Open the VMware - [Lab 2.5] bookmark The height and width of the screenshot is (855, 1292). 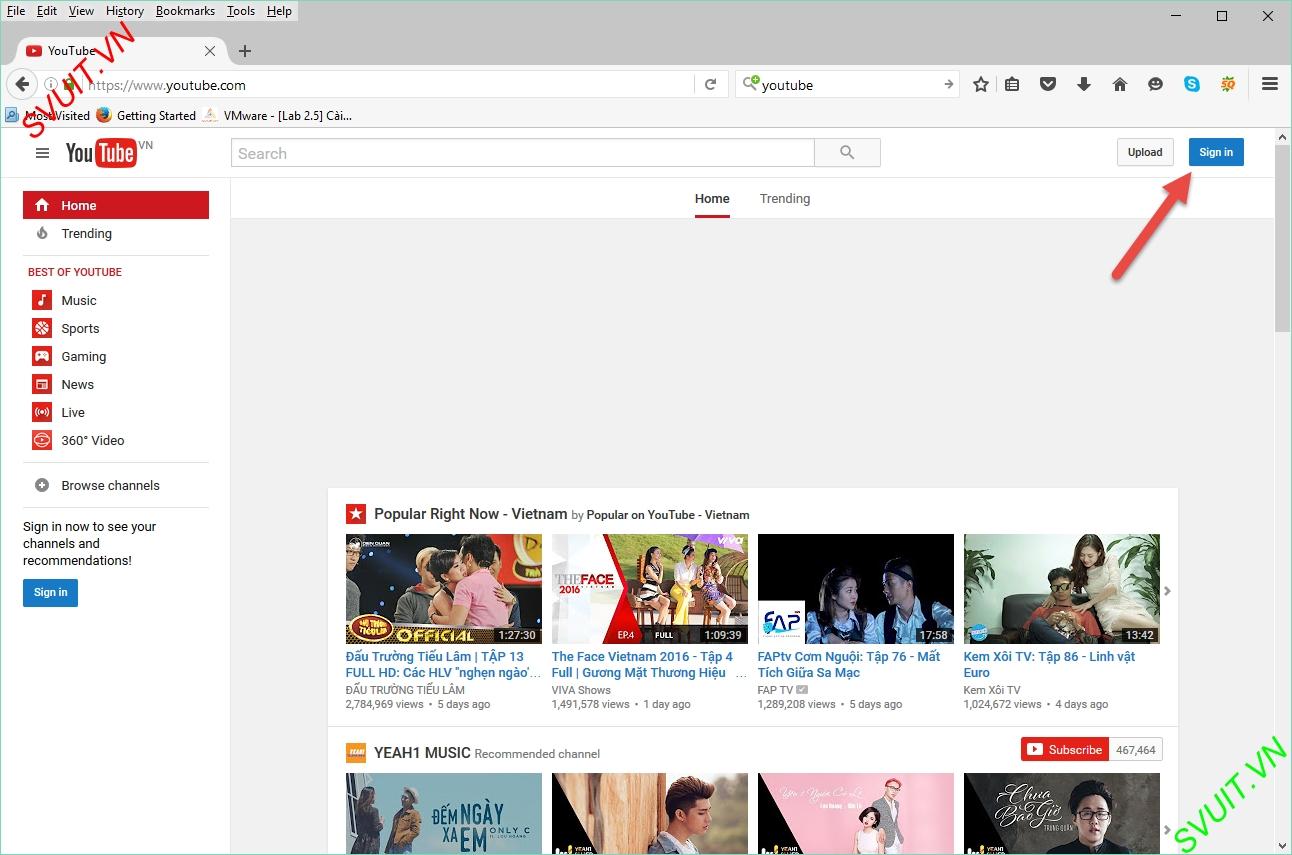tap(277, 115)
